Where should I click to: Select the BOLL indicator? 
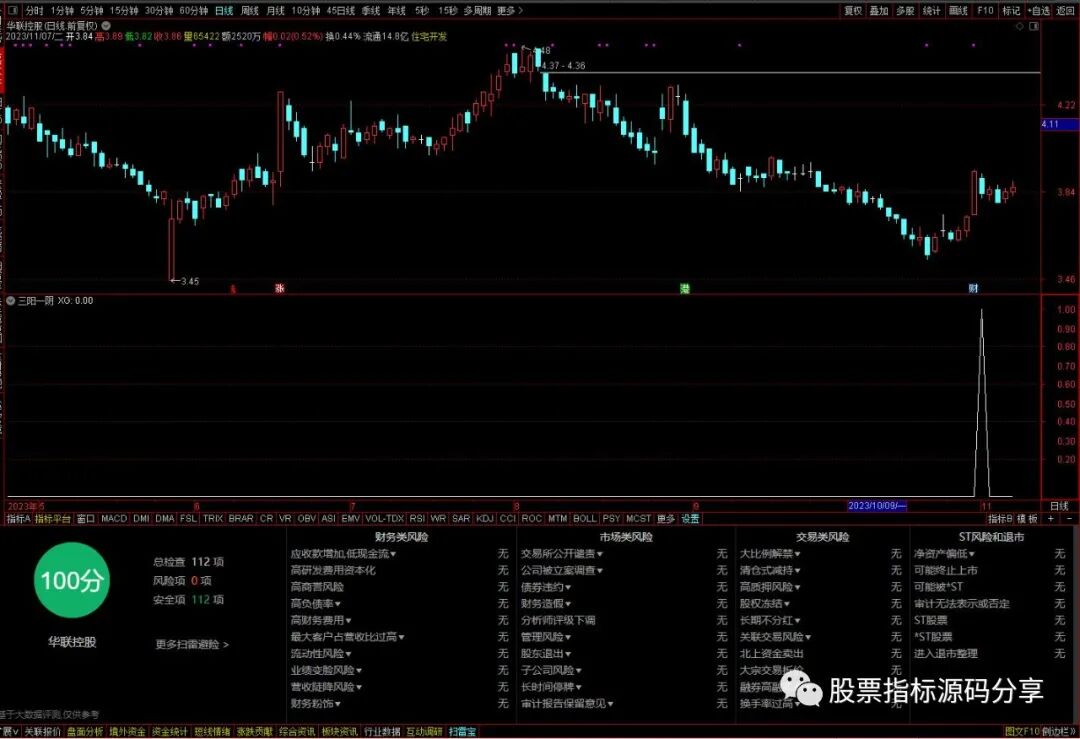pyautogui.click(x=585, y=519)
